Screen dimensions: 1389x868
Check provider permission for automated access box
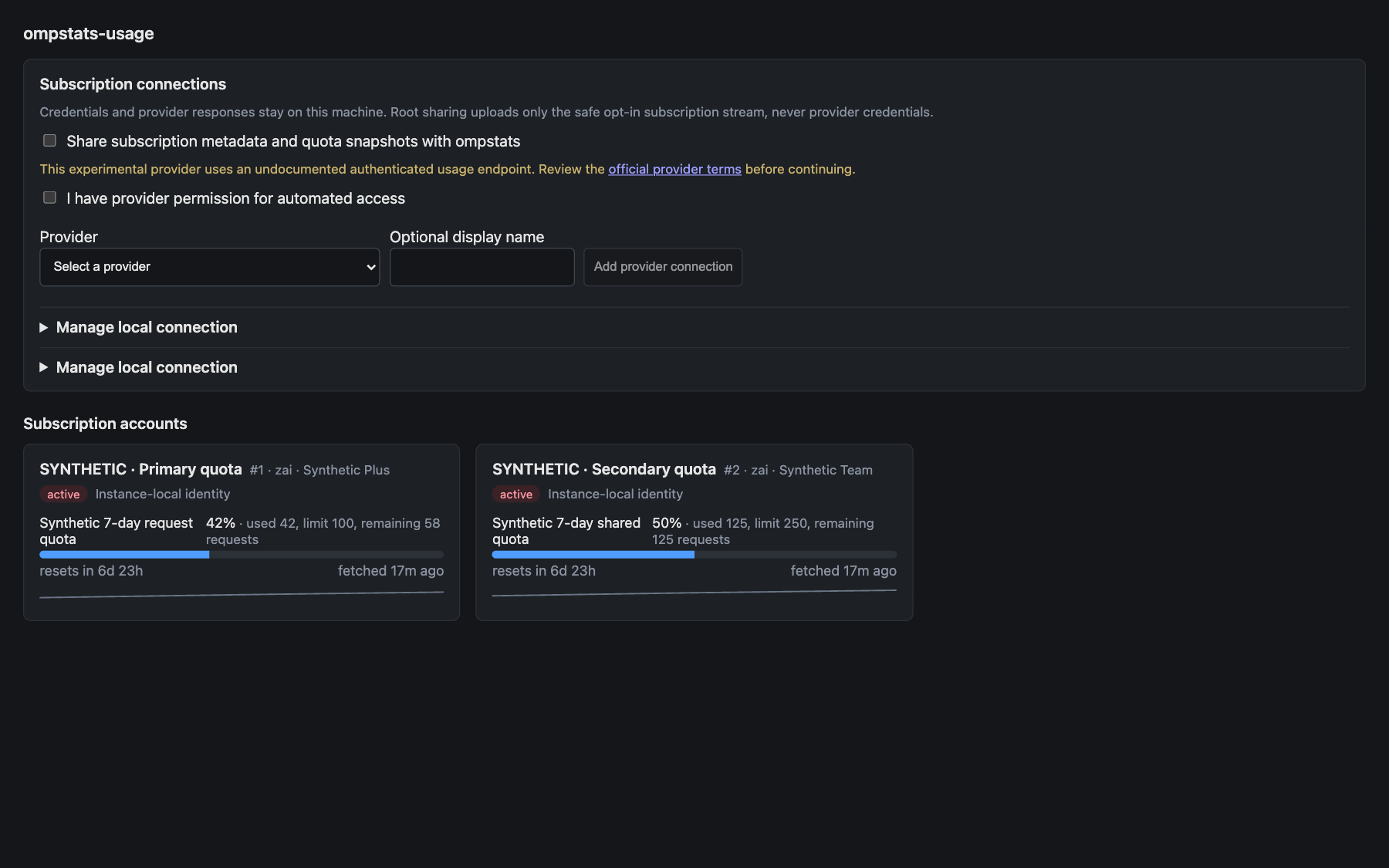(x=49, y=198)
